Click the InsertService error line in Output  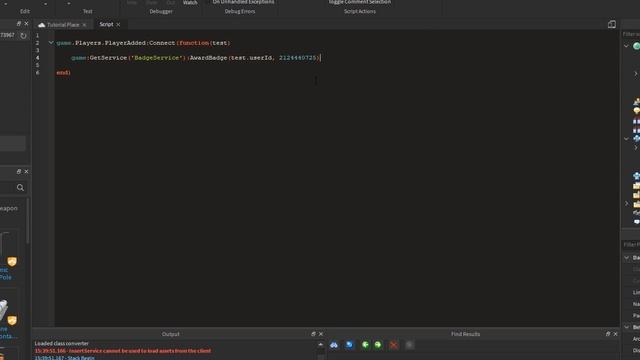tap(123, 351)
